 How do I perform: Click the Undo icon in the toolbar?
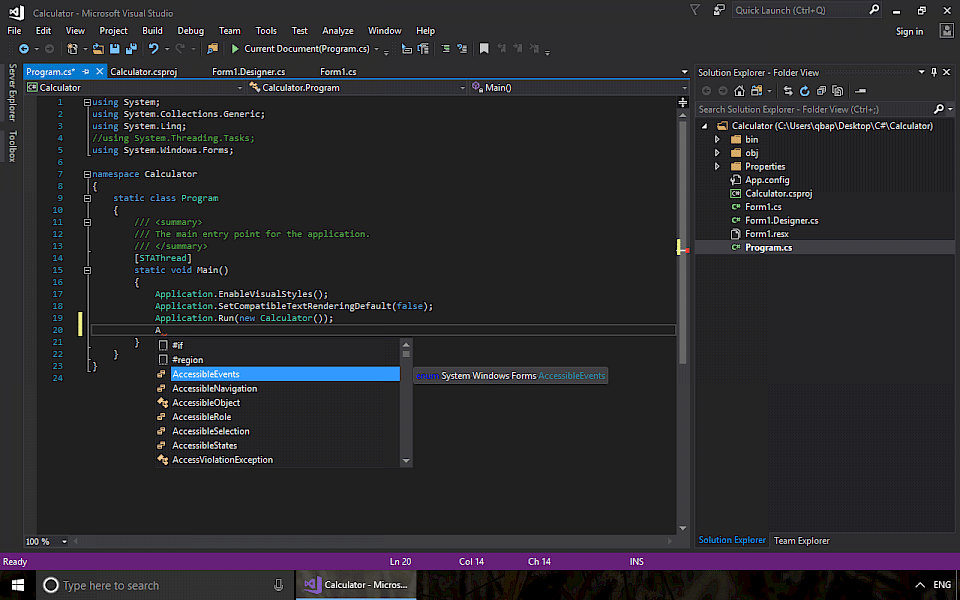point(150,48)
